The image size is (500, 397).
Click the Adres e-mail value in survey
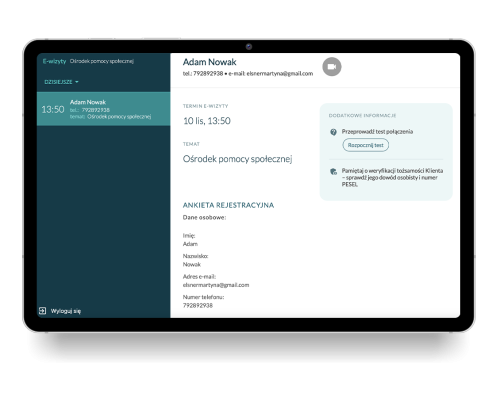coord(216,285)
